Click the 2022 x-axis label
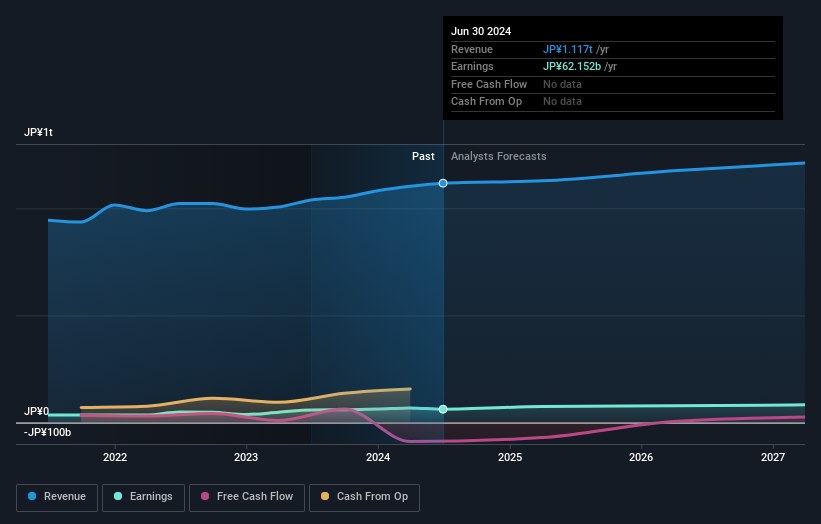The height and width of the screenshot is (524, 821). tap(115, 457)
